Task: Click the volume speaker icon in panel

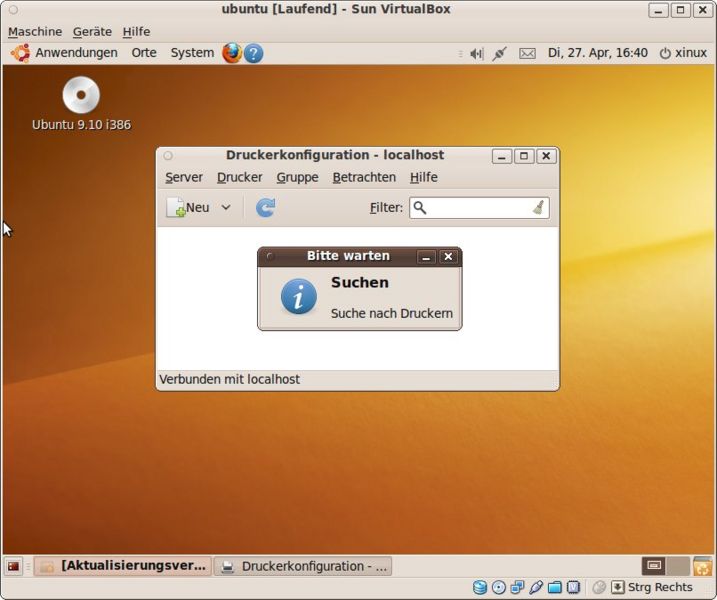Action: click(476, 53)
